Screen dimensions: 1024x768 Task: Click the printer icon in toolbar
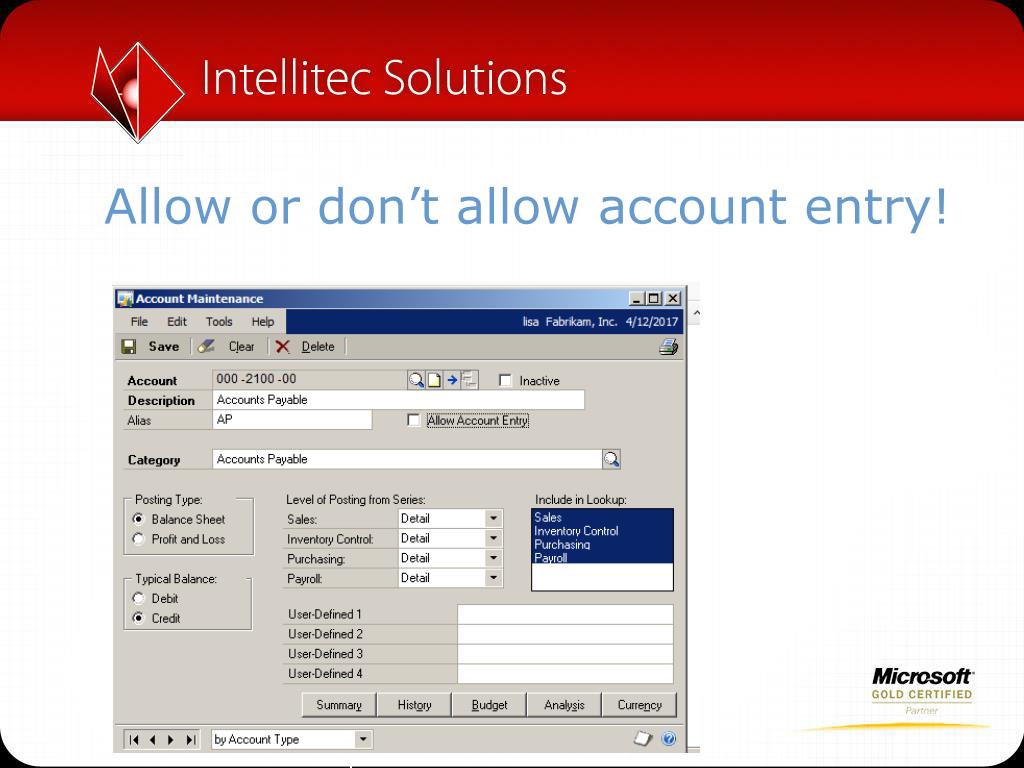pos(668,347)
